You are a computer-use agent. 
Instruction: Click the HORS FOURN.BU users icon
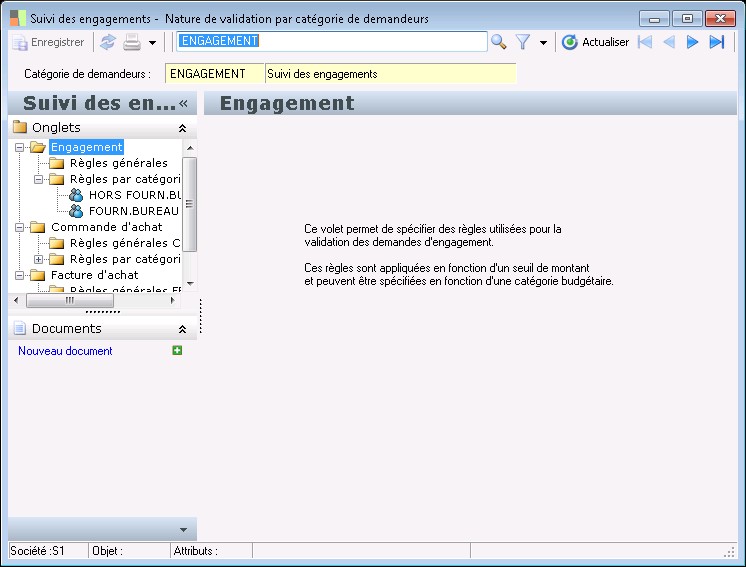coord(76,195)
